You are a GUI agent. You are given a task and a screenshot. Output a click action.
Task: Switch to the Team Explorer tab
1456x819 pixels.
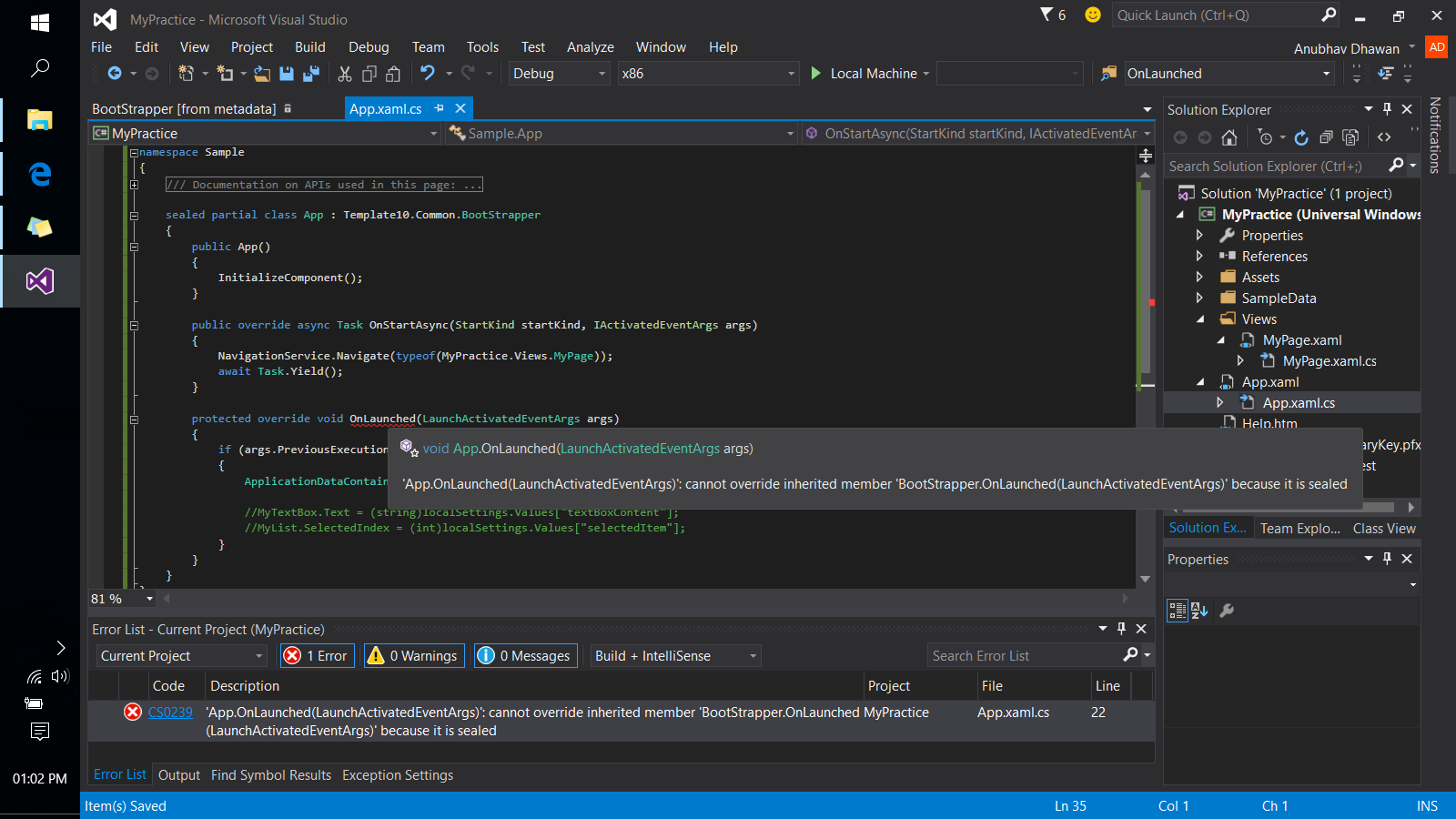point(1300,529)
